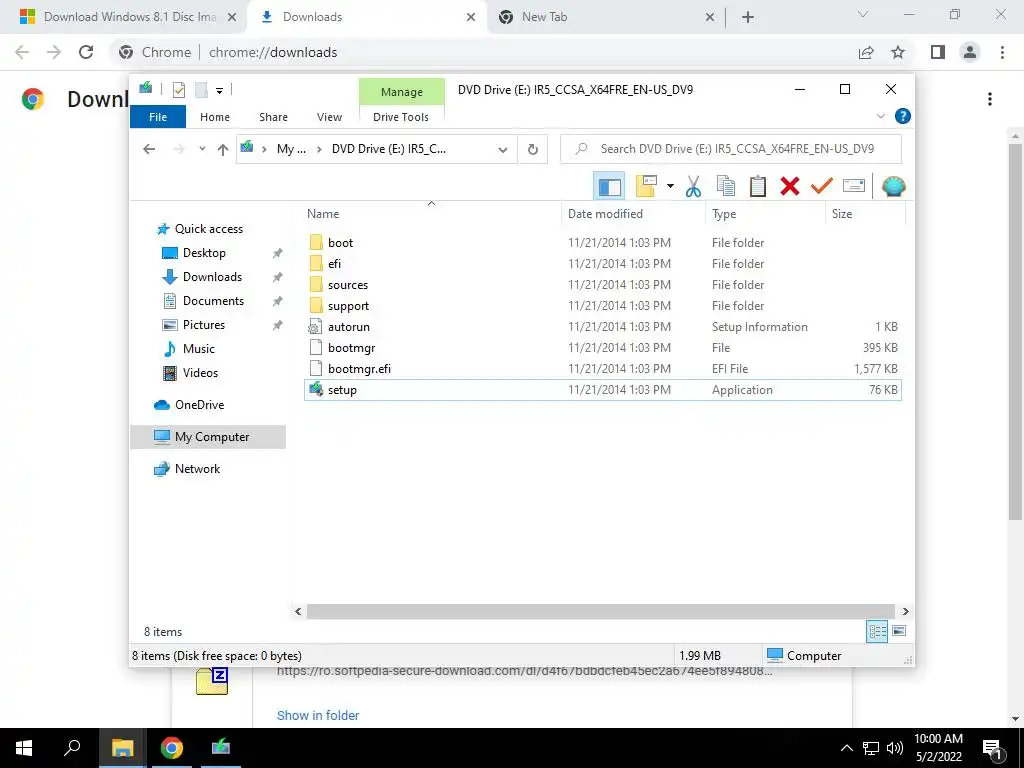
Task: Open OneDrive in navigation pane
Action: click(199, 405)
